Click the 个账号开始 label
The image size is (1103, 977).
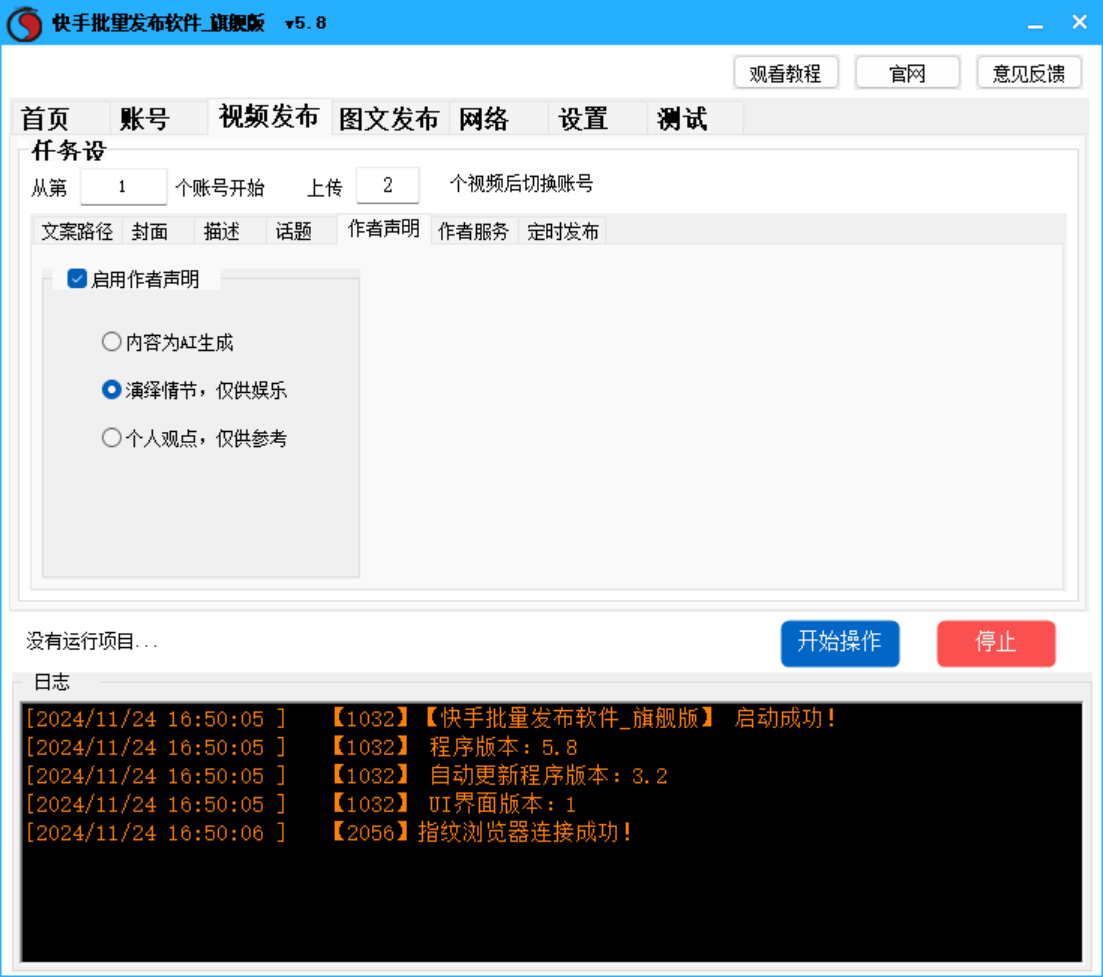219,188
